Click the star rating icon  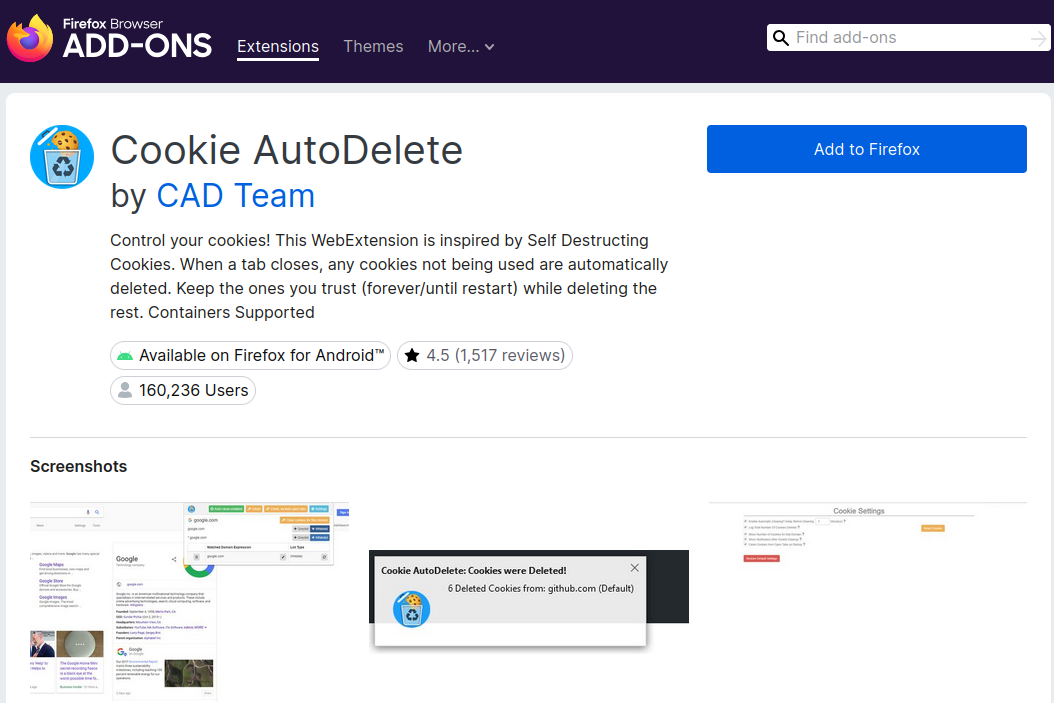[x=412, y=356]
